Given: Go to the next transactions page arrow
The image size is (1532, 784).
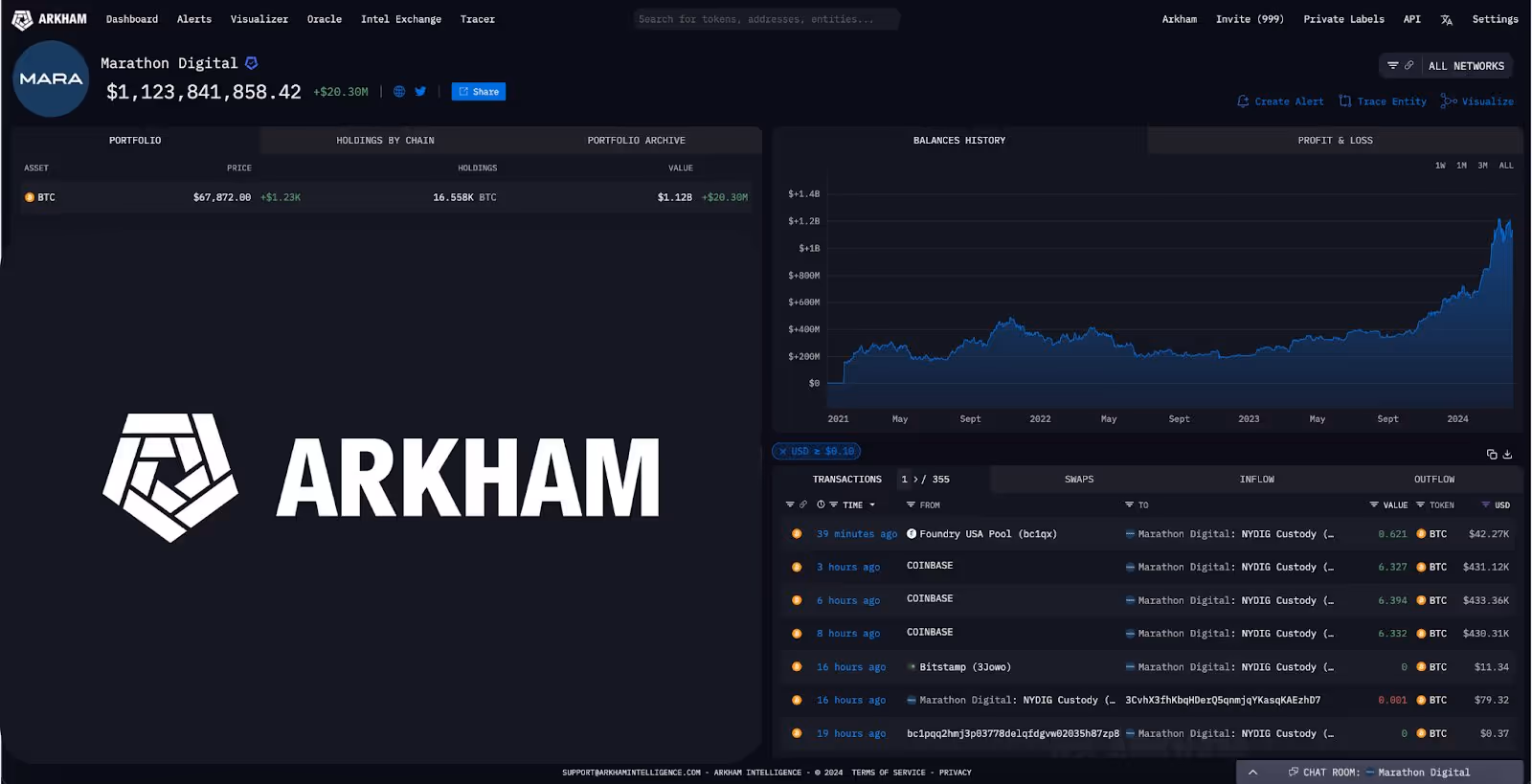Looking at the screenshot, I should (915, 480).
